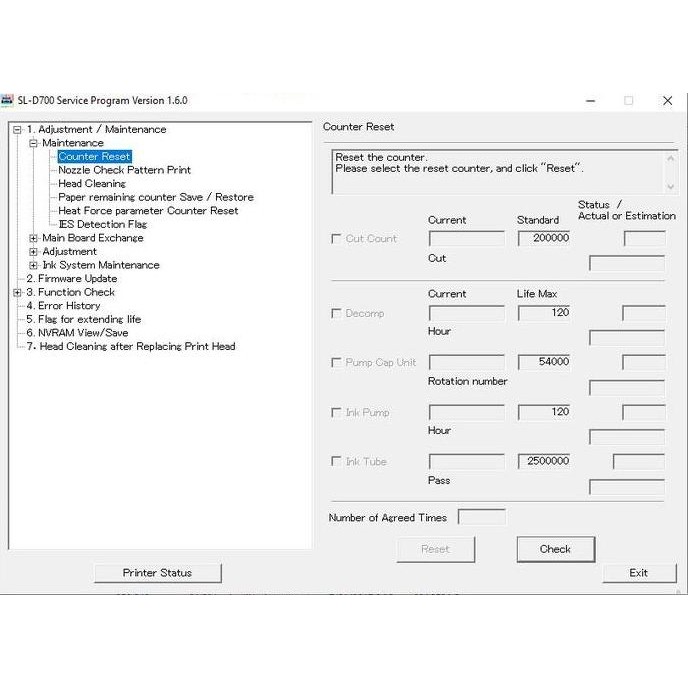Enable the Pump Cap Unit checkbox
The image size is (688, 688).
(x=336, y=362)
